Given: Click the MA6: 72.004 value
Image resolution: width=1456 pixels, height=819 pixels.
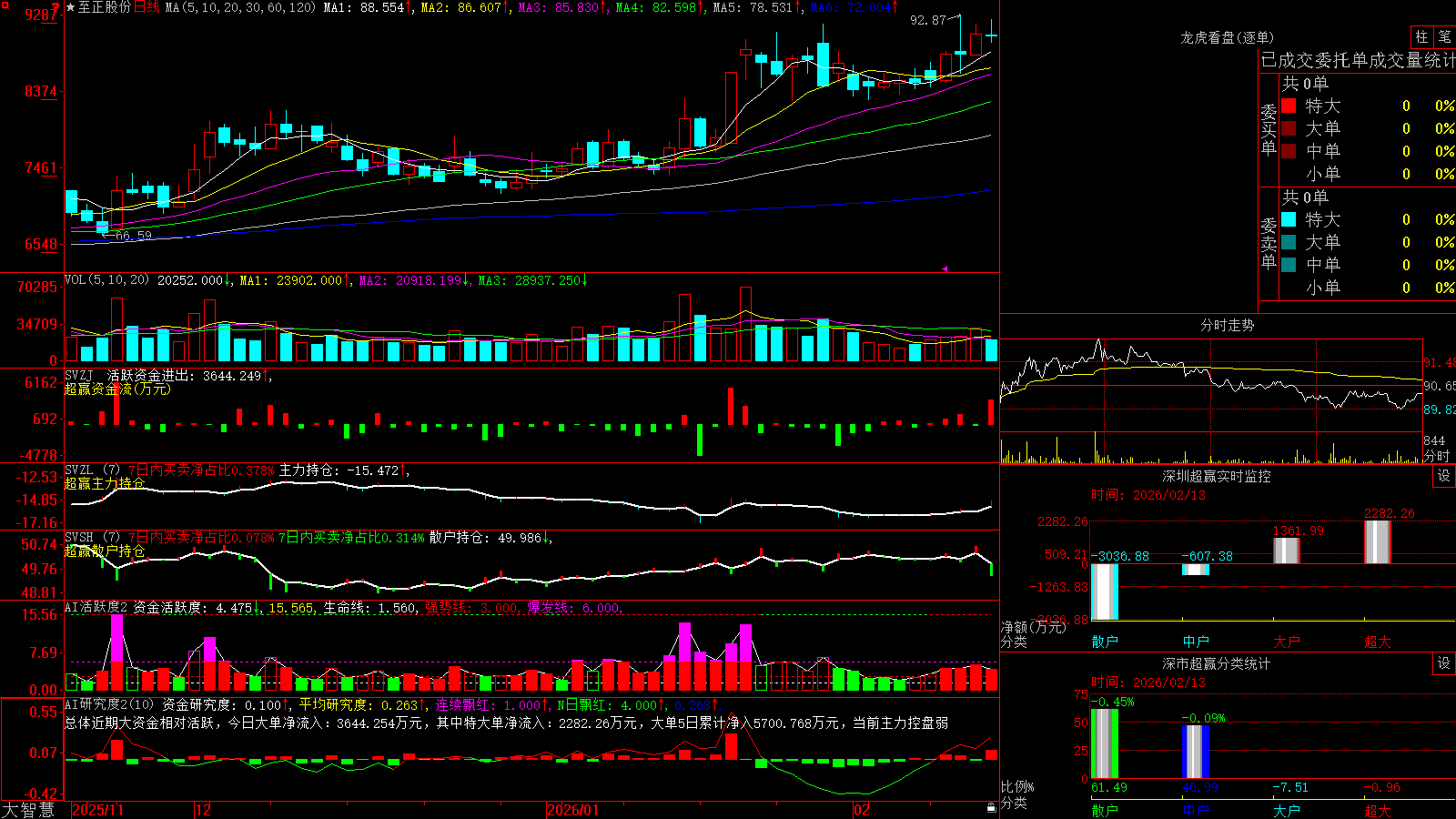Looking at the screenshot, I should pyautogui.click(x=854, y=7).
